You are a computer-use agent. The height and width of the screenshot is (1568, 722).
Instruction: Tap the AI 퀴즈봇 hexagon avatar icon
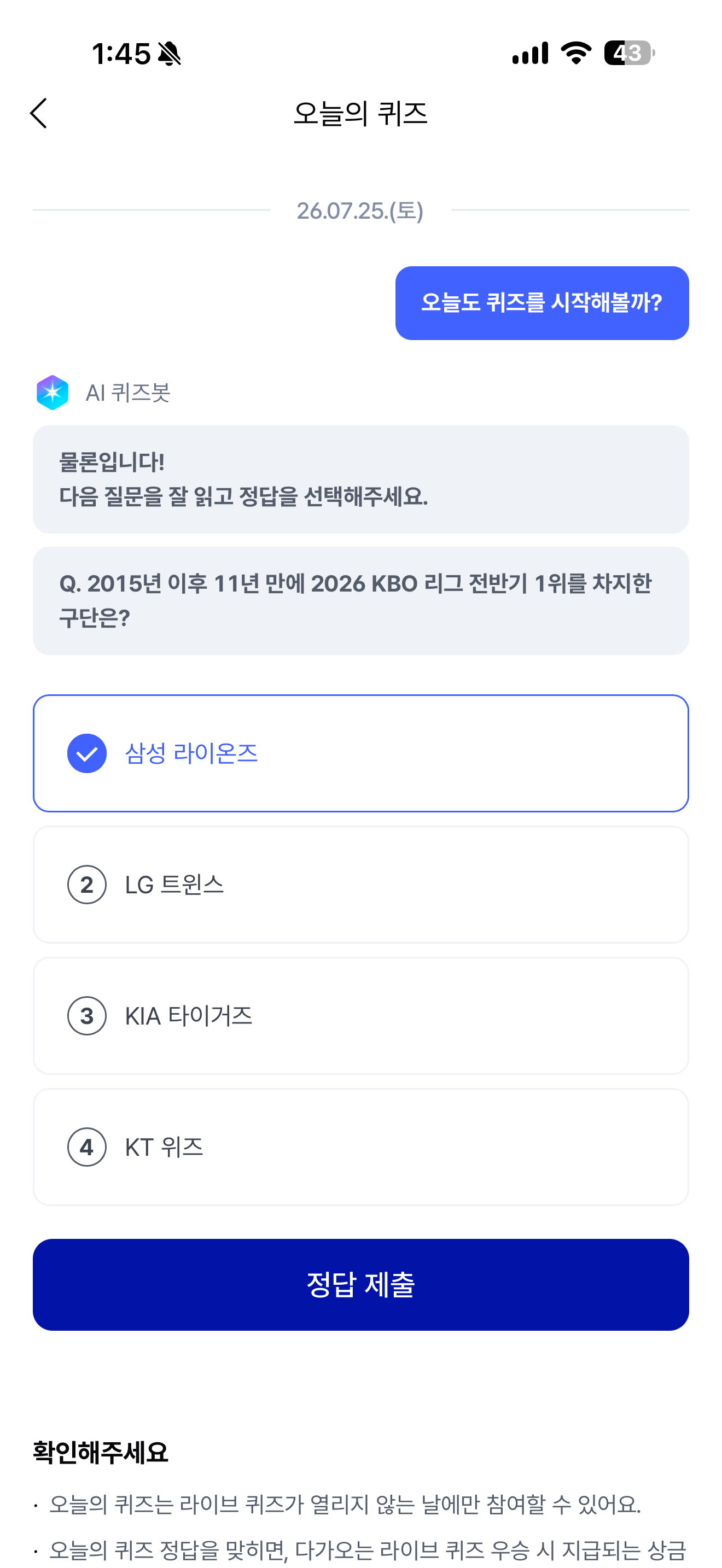pyautogui.click(x=53, y=393)
